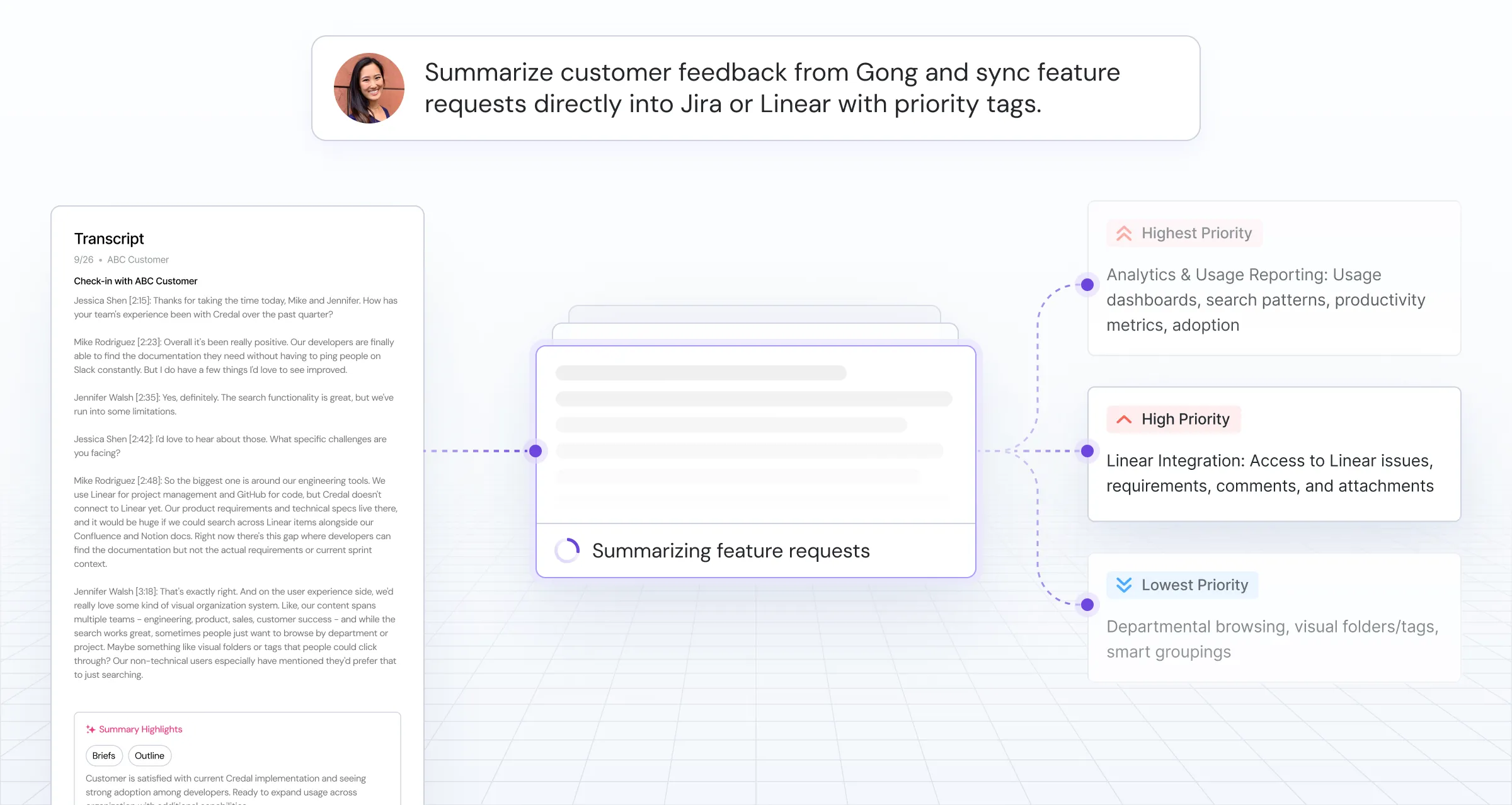
Task: Click the High Priority tag label
Action: (1185, 420)
